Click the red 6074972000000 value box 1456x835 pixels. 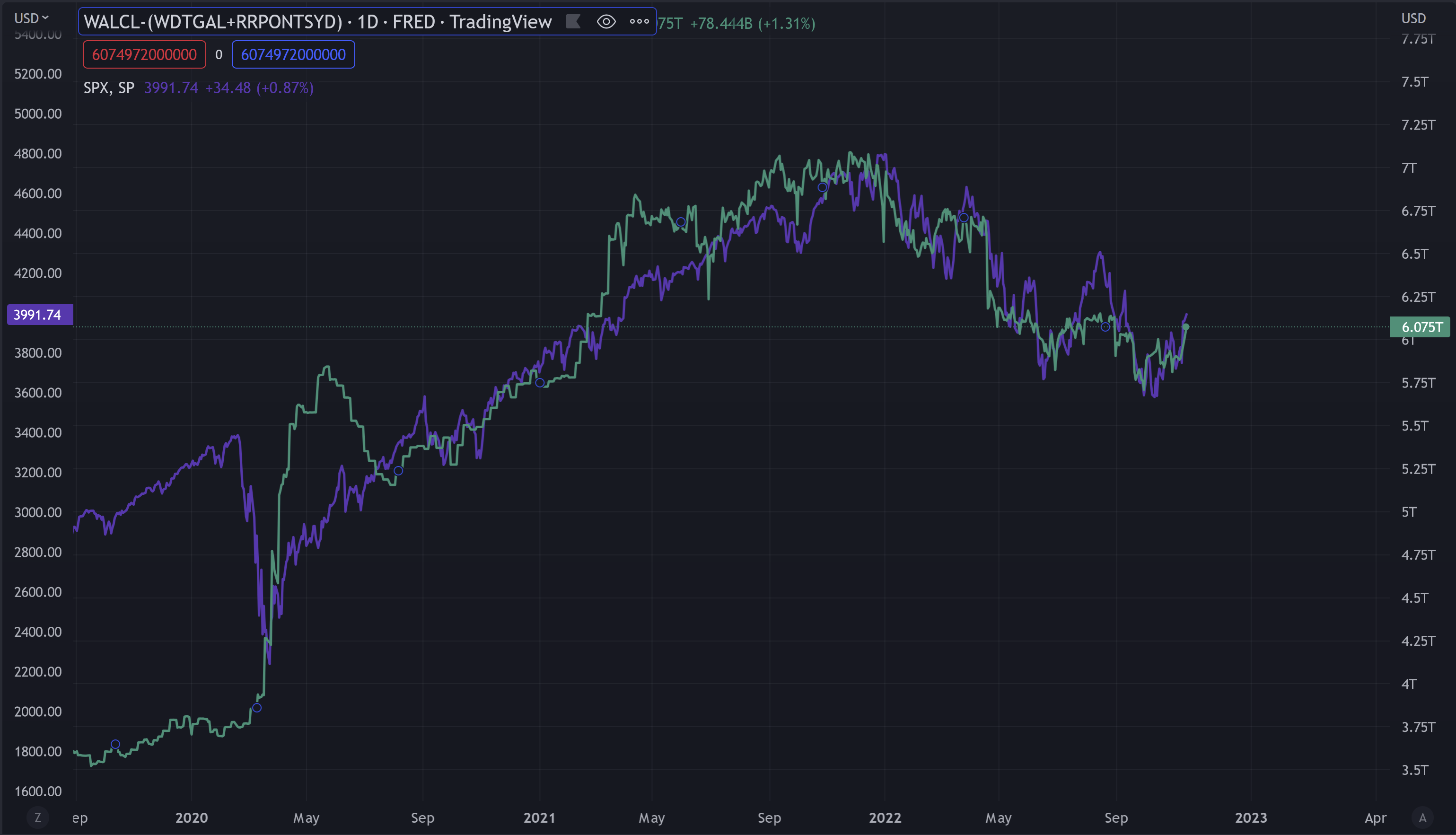tap(143, 54)
